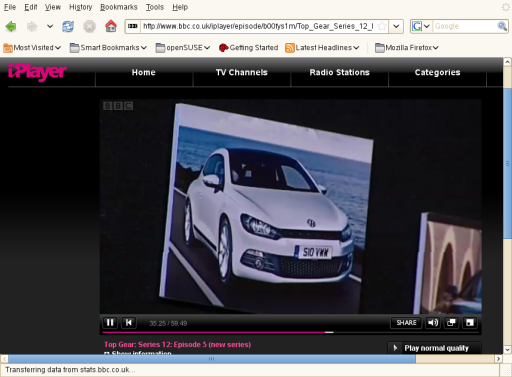Click the horizontal scrollbar left arrow

point(4,359)
